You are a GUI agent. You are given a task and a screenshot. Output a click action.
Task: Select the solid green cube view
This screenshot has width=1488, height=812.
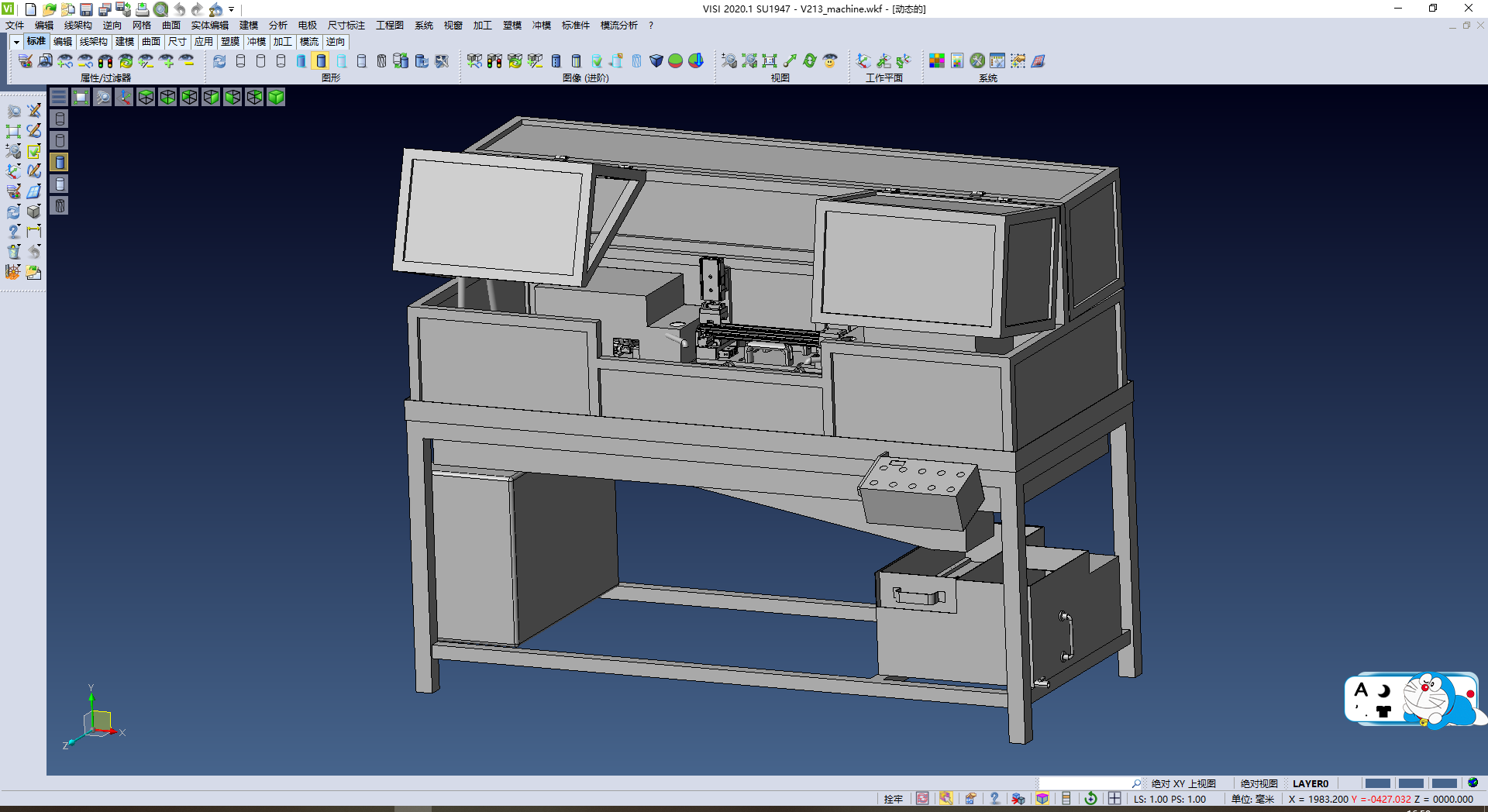click(276, 97)
